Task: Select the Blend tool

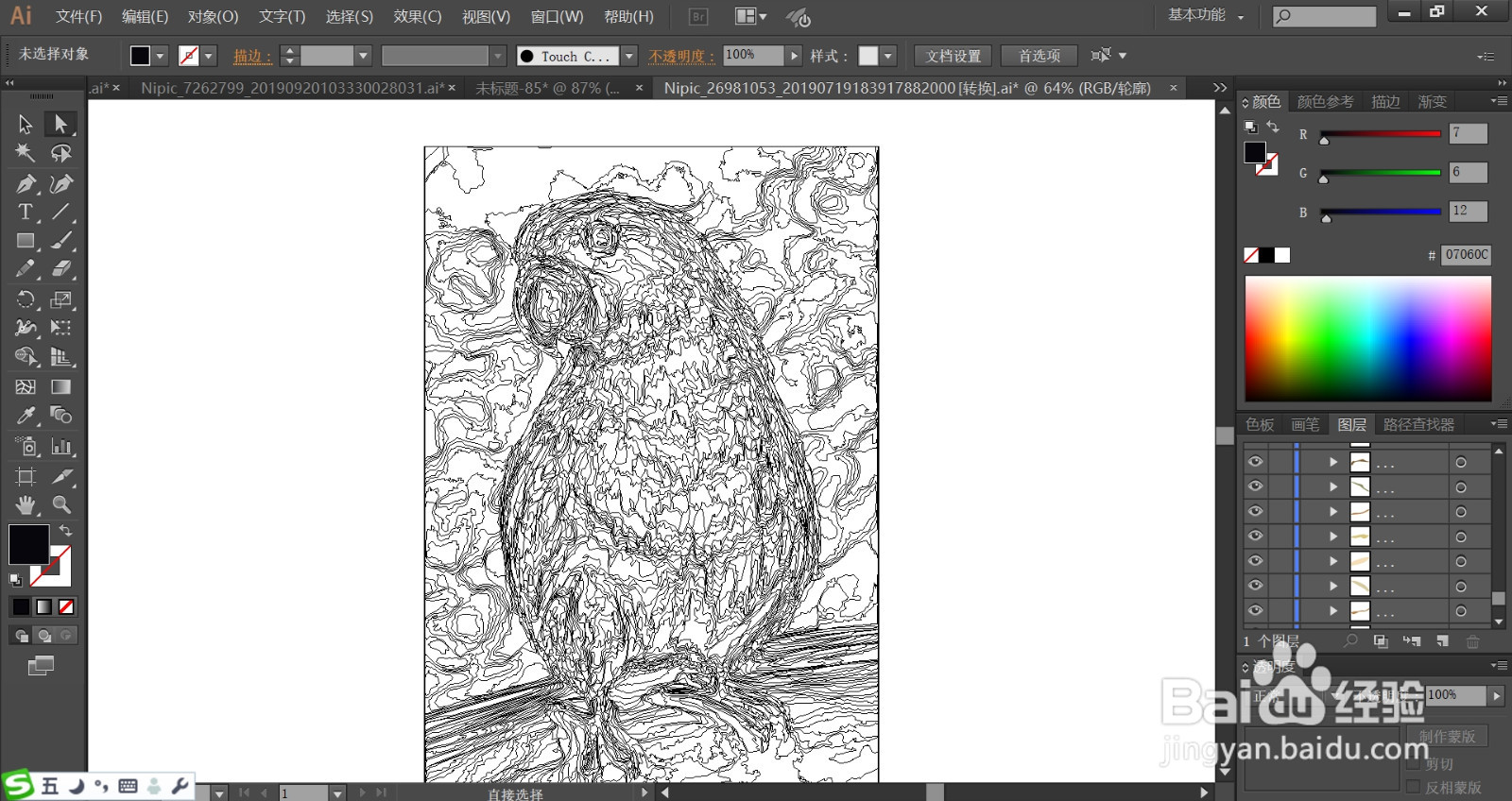Action: (60, 416)
